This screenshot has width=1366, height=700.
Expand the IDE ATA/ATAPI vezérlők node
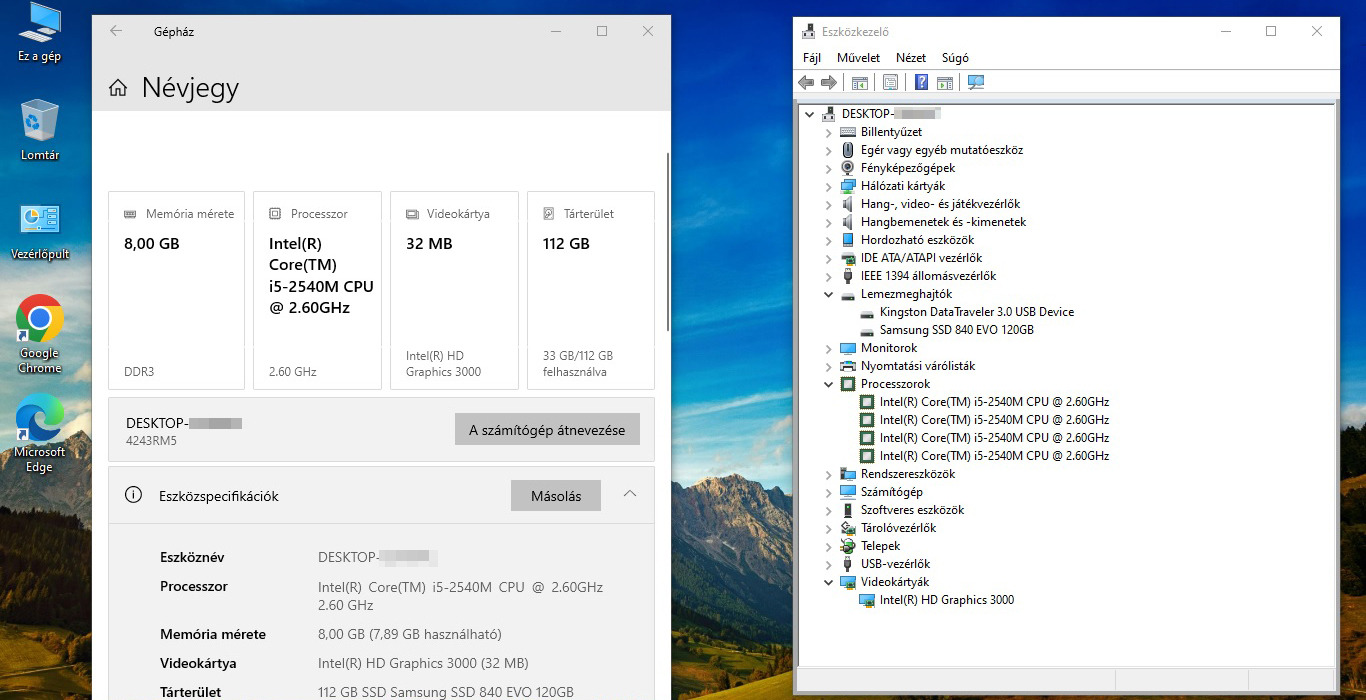tap(828, 258)
